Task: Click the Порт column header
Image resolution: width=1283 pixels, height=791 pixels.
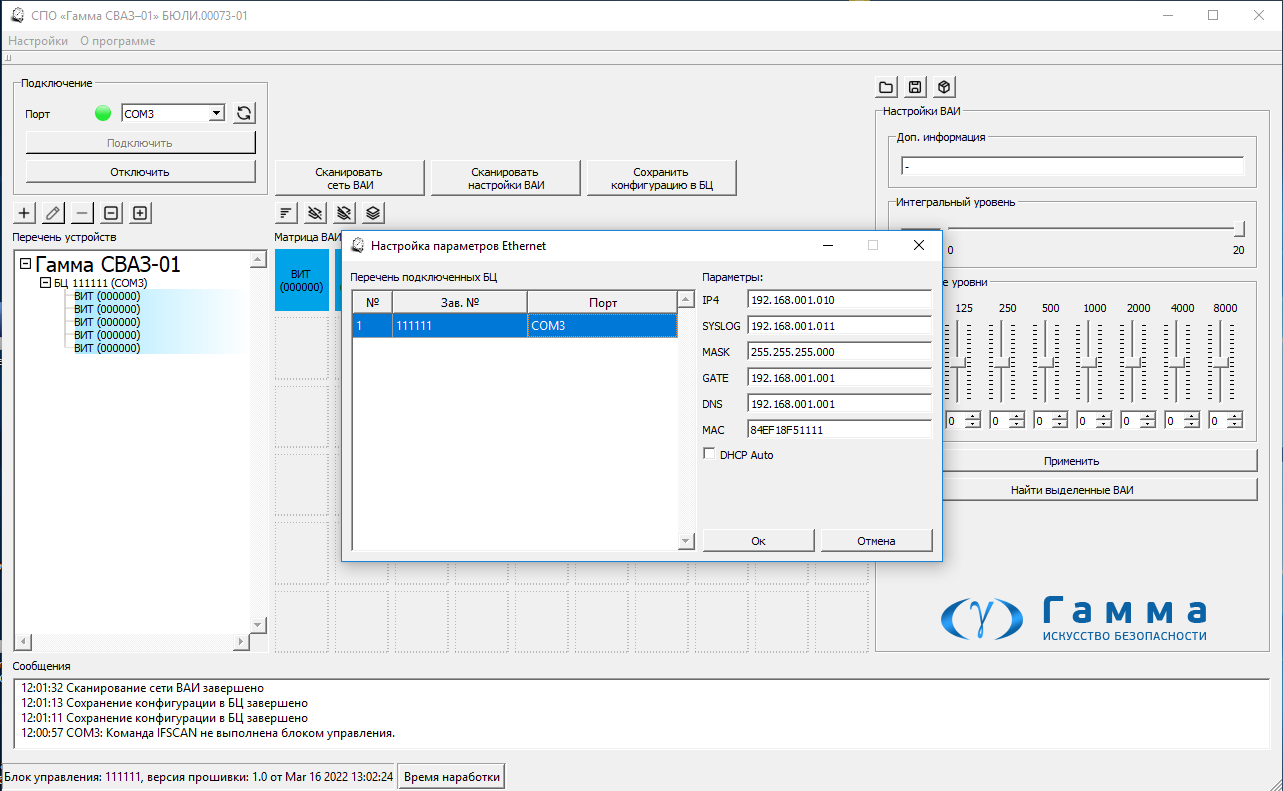Action: coord(602,302)
